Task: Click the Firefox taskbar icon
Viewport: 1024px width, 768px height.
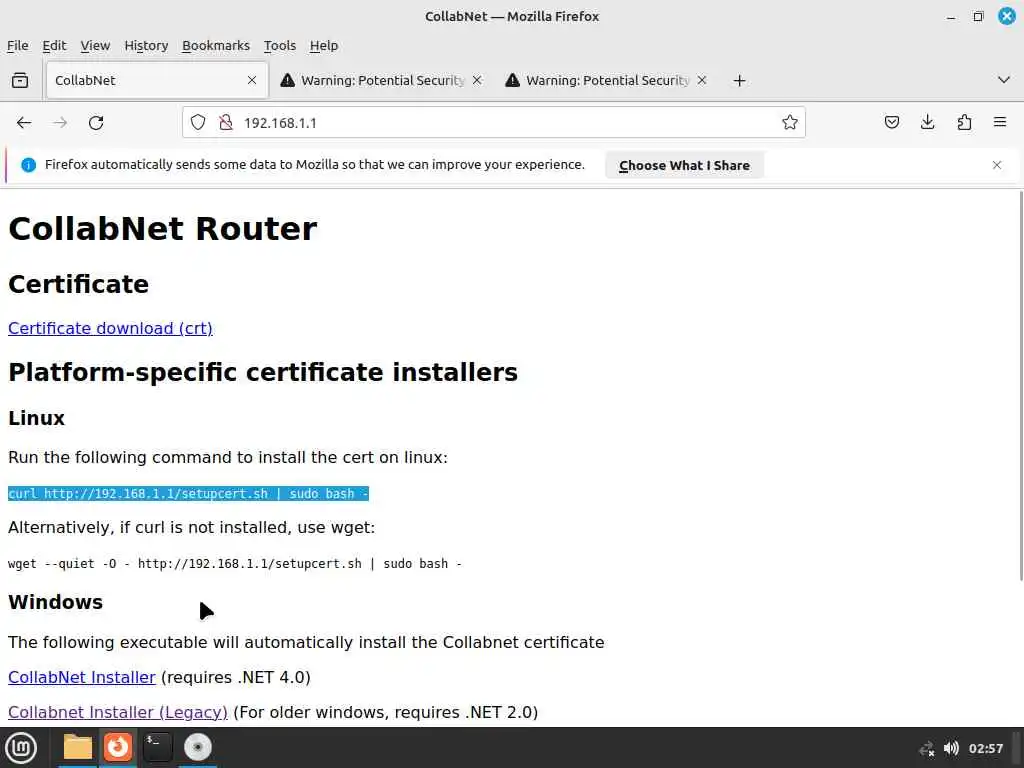Action: pos(118,747)
